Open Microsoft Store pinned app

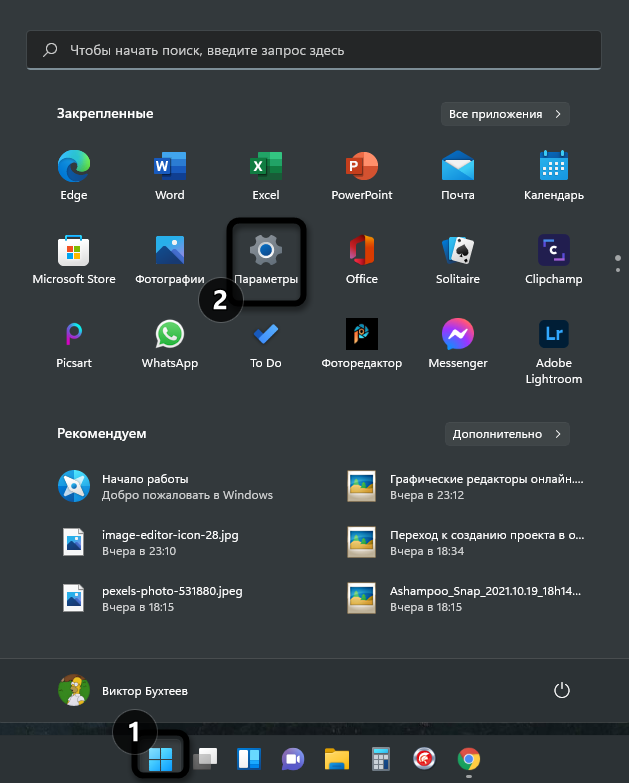74,260
